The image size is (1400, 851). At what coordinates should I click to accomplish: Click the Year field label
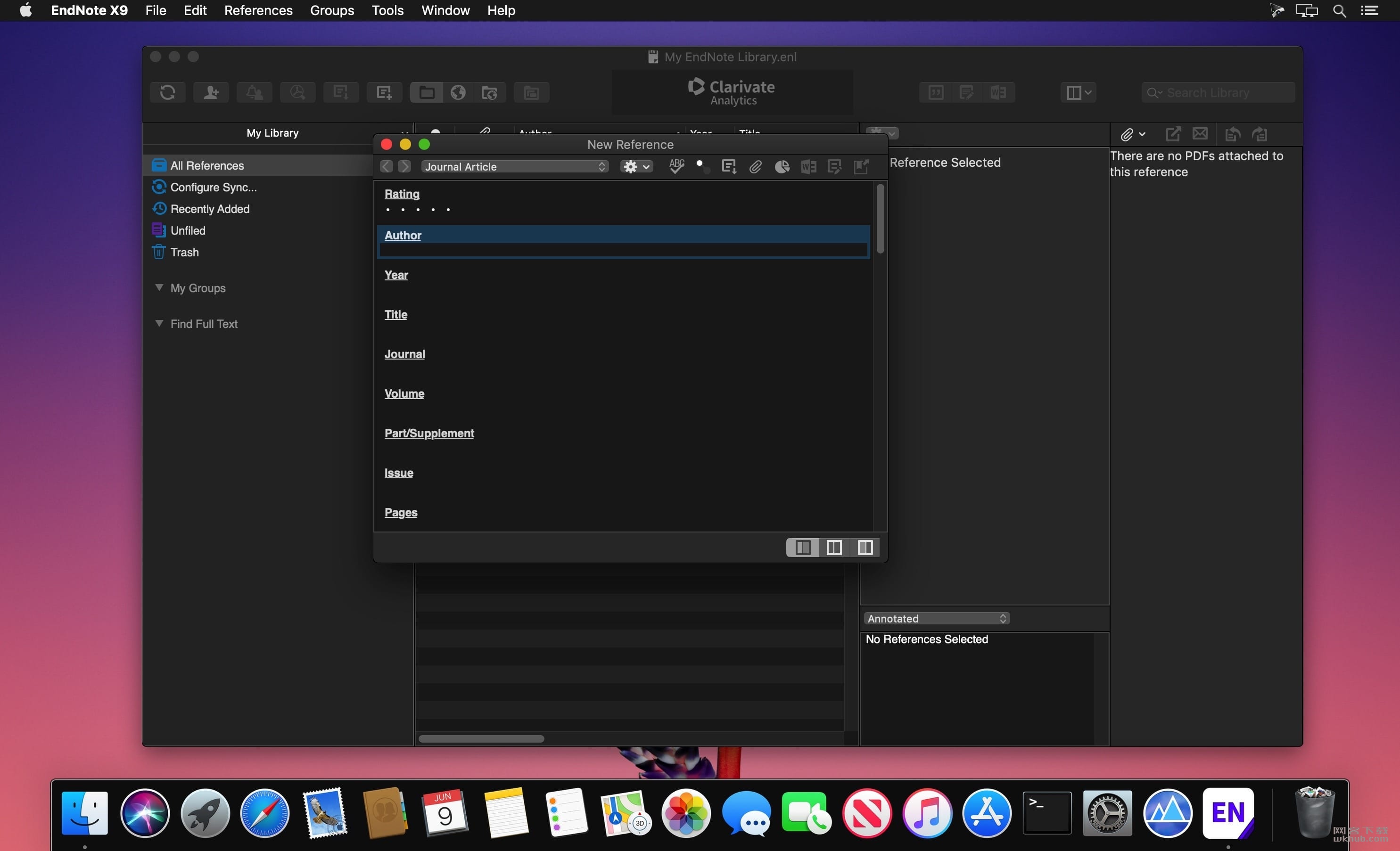click(396, 275)
